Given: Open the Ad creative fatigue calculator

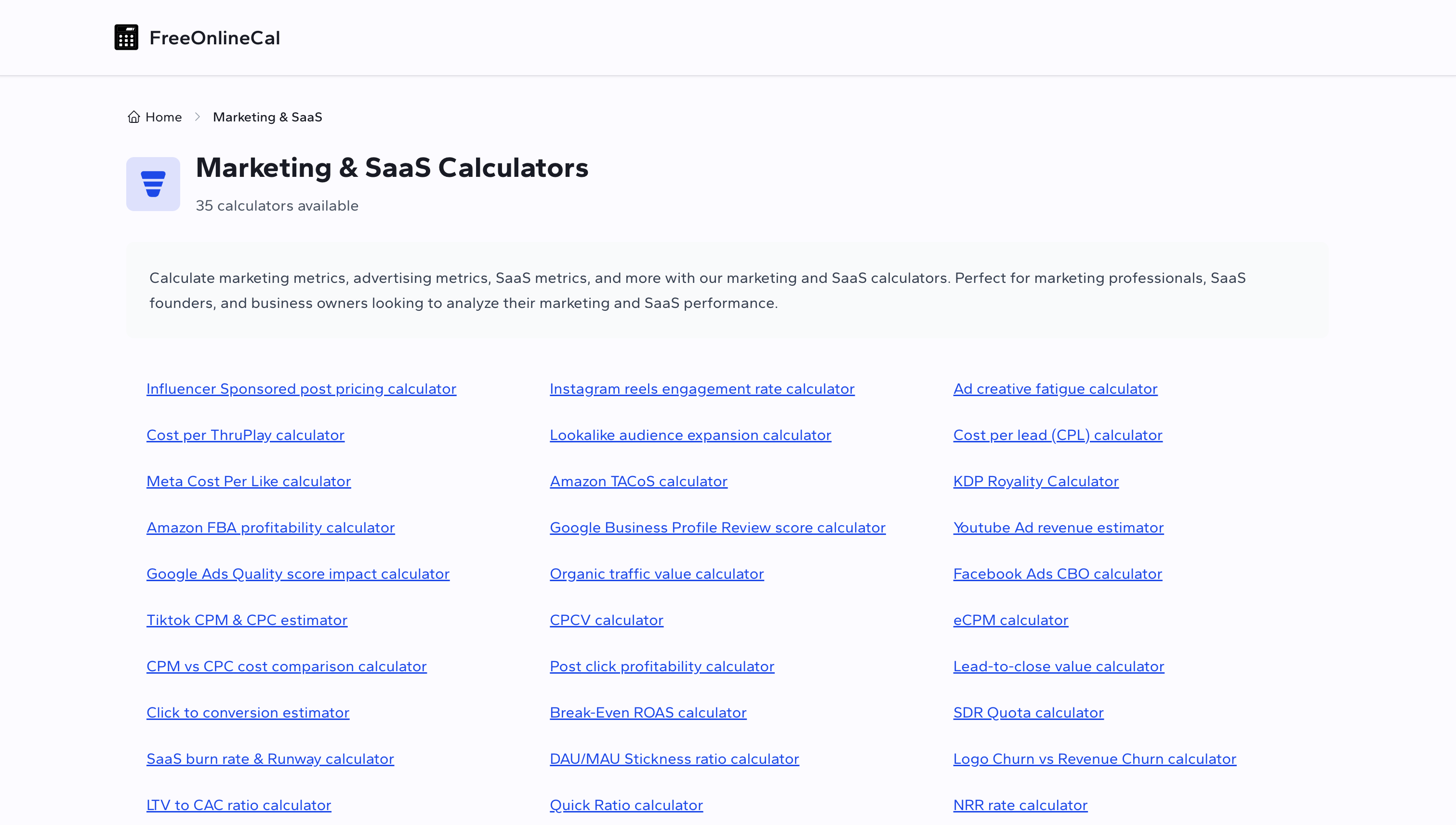Looking at the screenshot, I should pos(1055,389).
